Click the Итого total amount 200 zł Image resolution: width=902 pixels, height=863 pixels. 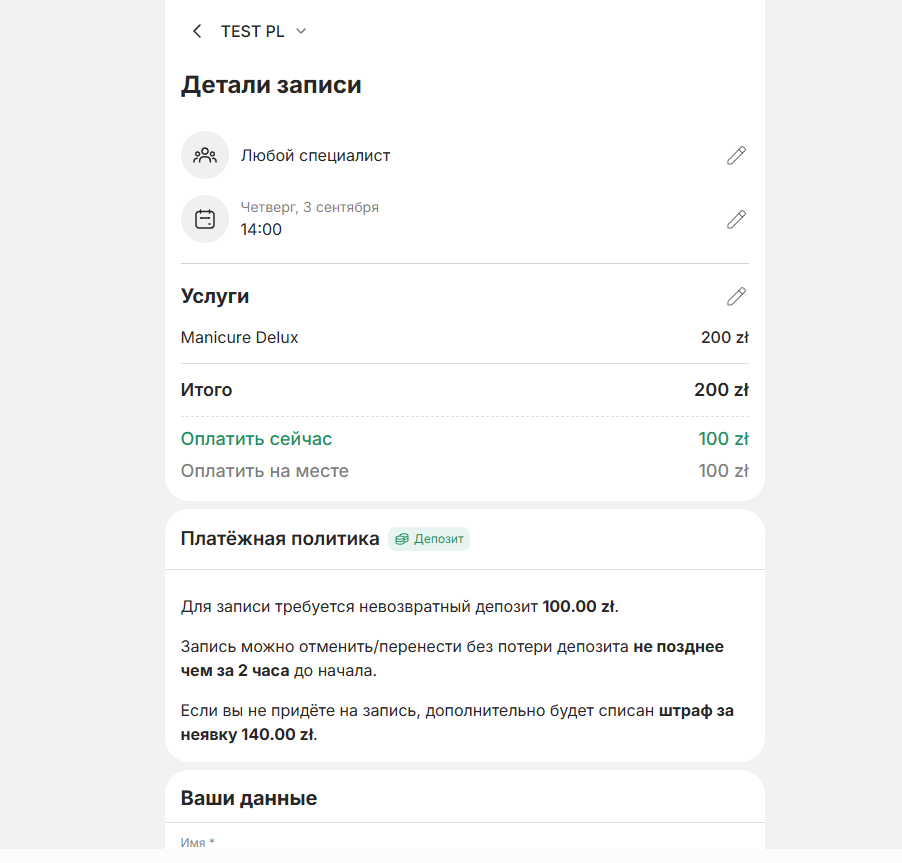(721, 390)
